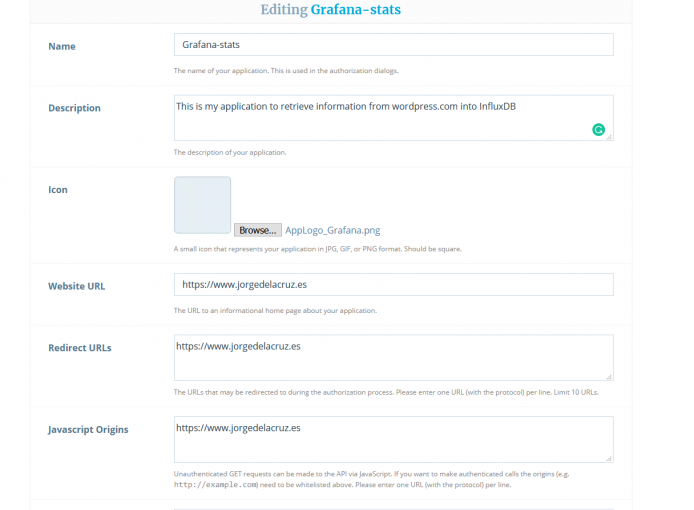Click the http://example.com sample text
The width and height of the screenshot is (694, 510).
(x=216, y=485)
